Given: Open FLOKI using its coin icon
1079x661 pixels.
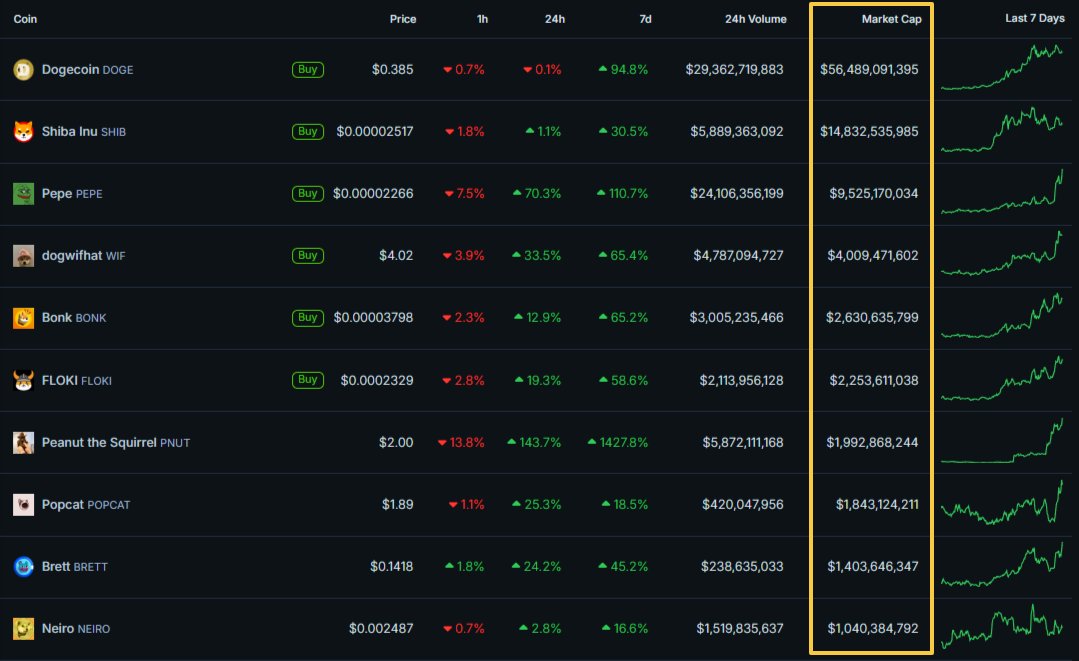Looking at the screenshot, I should click(23, 380).
